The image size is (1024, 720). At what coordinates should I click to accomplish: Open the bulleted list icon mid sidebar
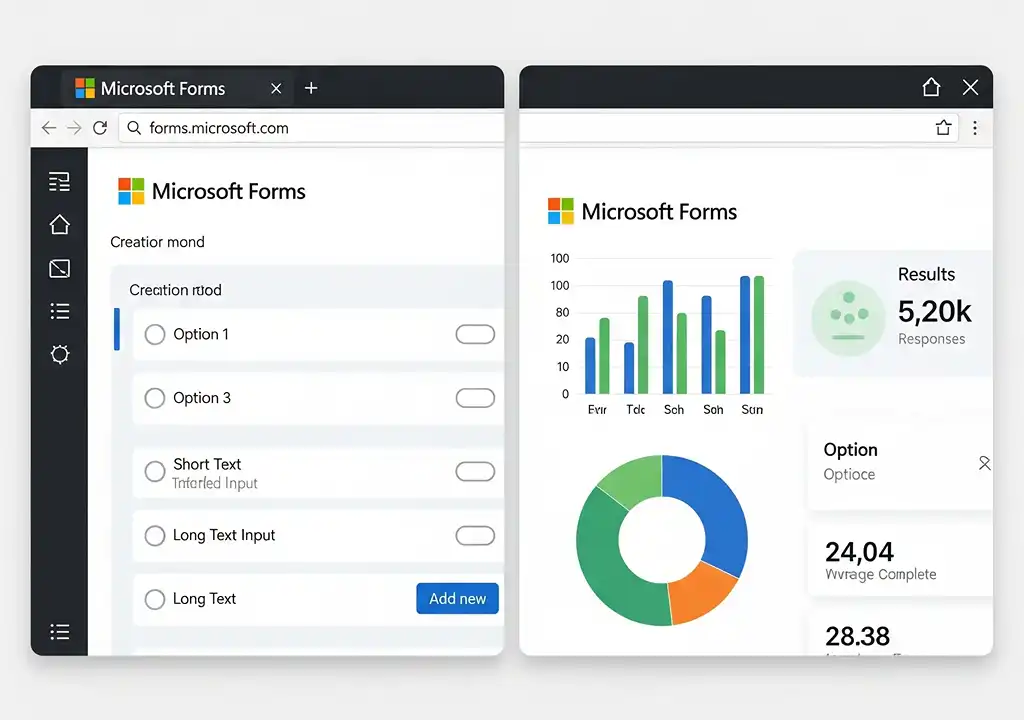[59, 312]
